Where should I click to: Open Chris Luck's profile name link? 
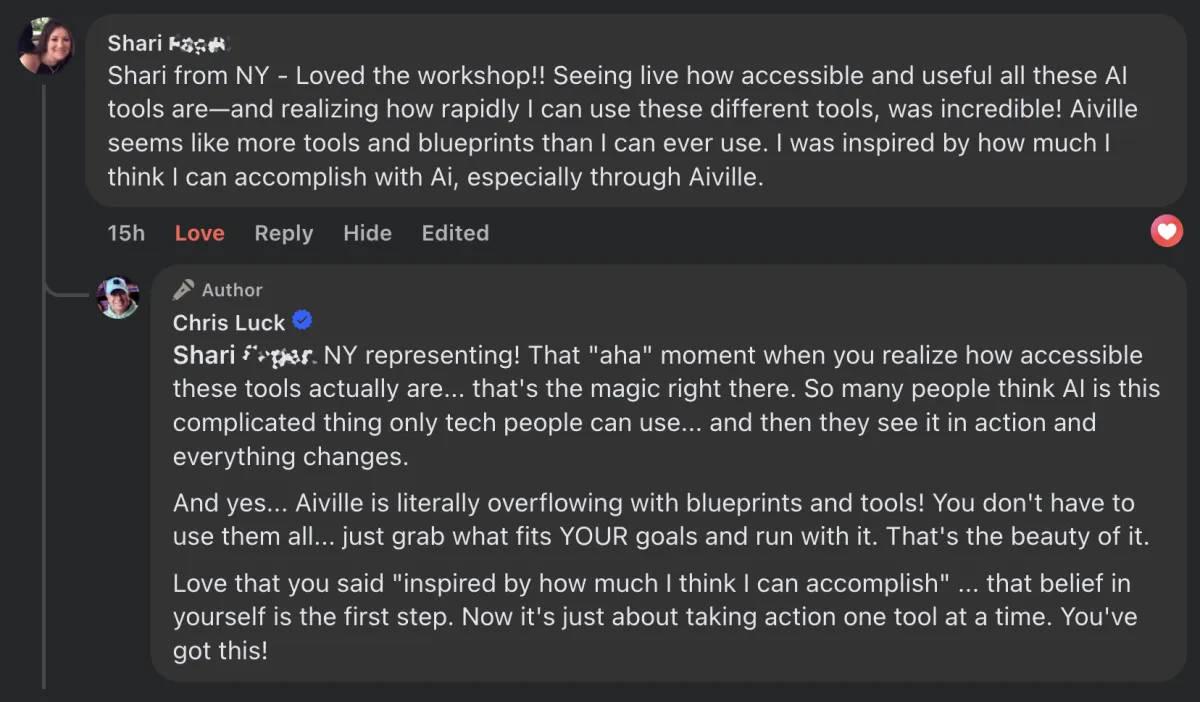pyautogui.click(x=229, y=322)
